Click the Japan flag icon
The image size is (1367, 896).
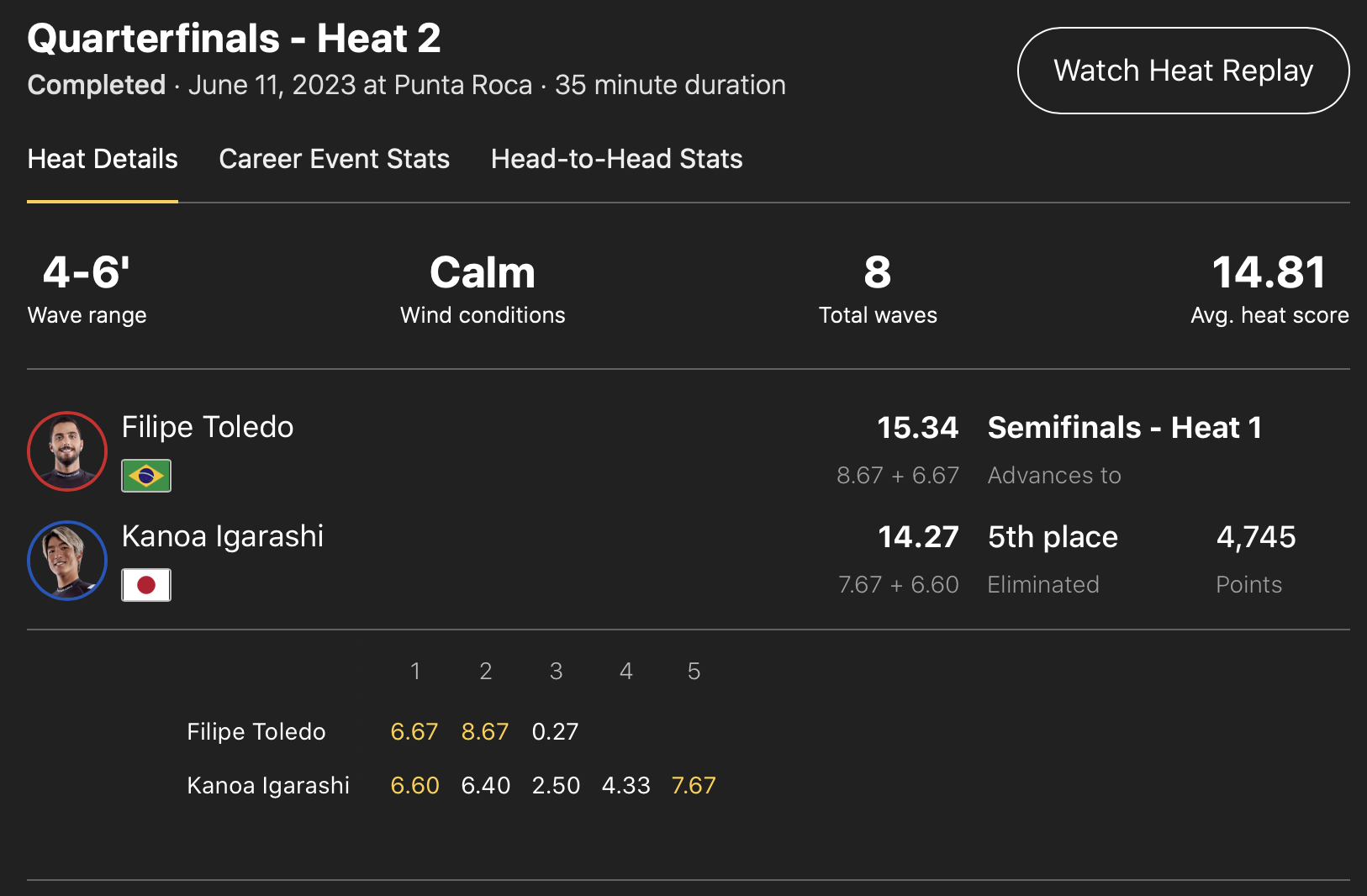coord(146,585)
